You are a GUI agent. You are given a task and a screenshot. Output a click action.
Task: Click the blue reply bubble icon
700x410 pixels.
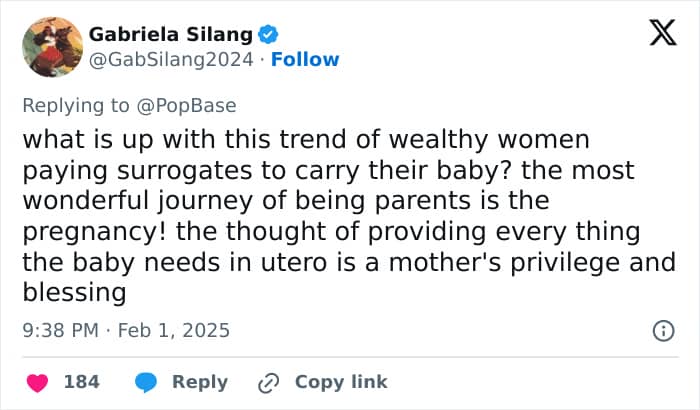[146, 382]
